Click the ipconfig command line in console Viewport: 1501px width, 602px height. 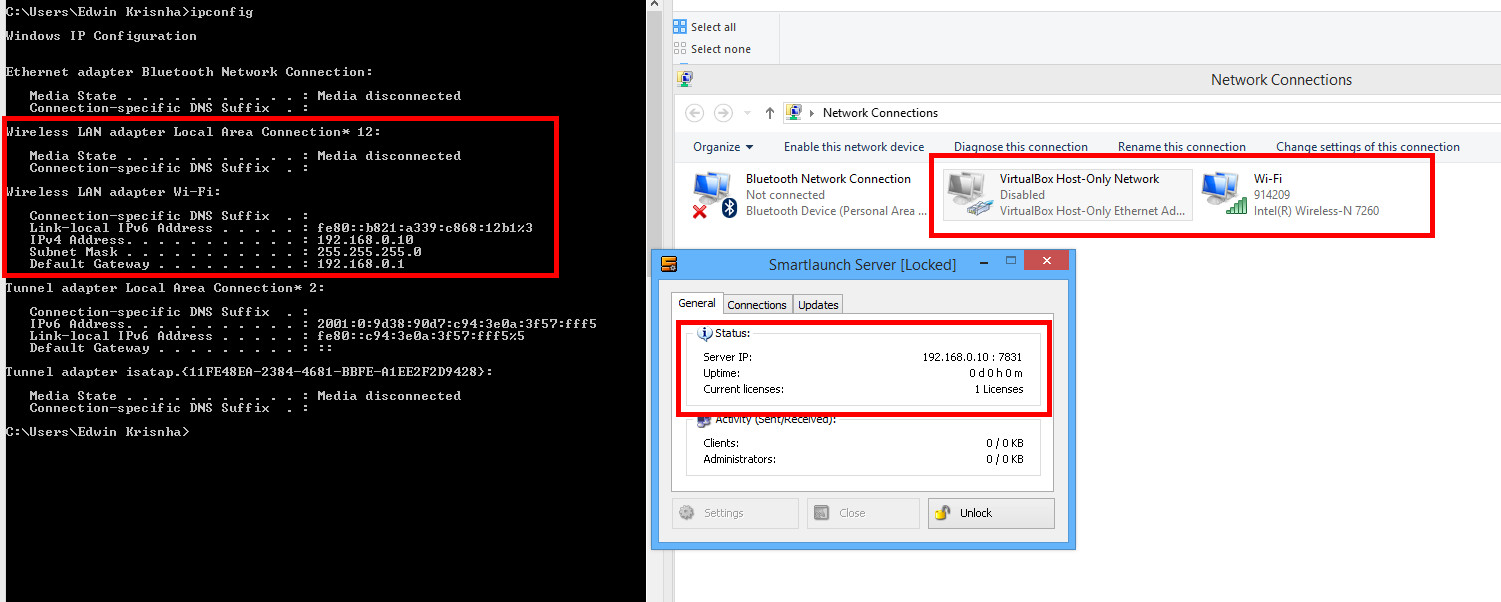[x=129, y=12]
